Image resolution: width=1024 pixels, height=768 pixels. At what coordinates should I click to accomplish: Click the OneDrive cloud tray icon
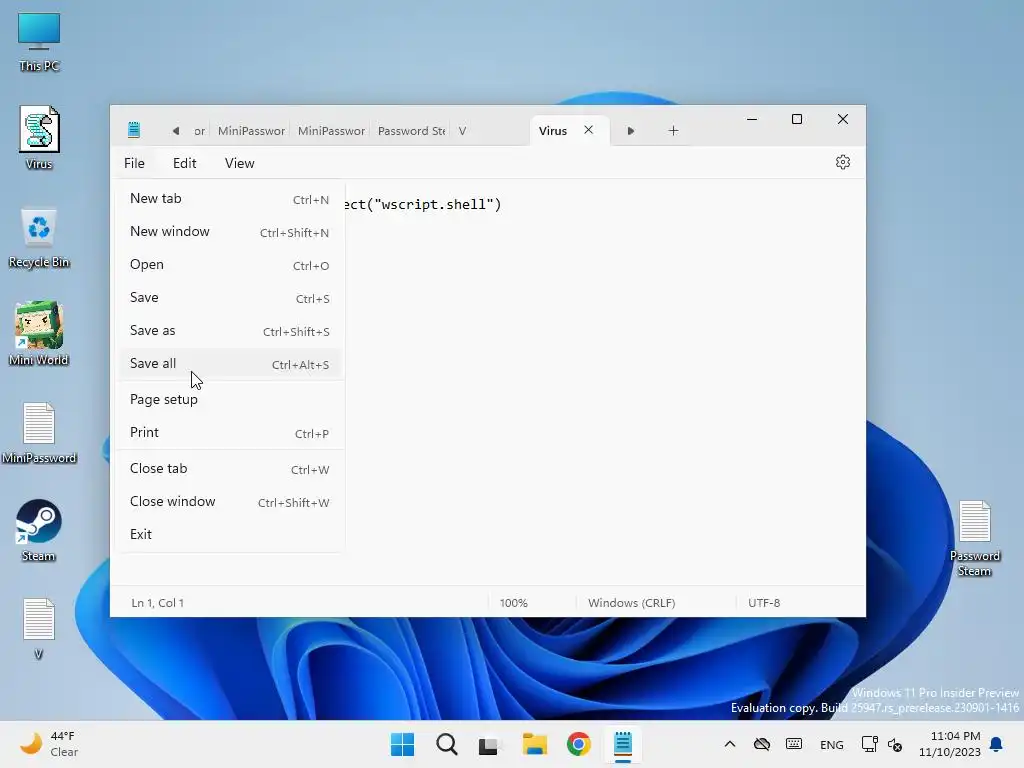point(761,744)
